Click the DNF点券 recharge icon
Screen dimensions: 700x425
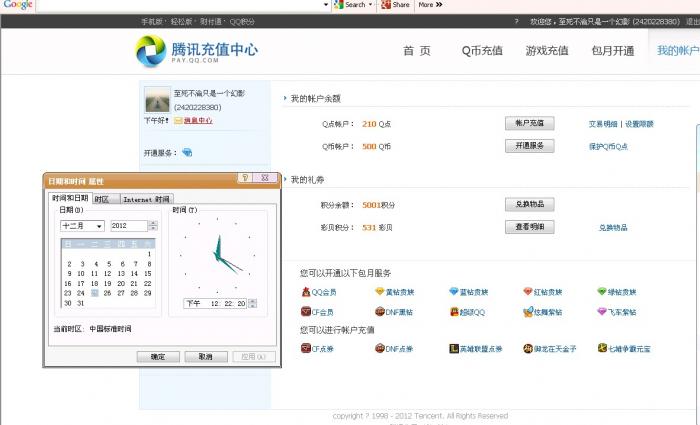(380, 348)
